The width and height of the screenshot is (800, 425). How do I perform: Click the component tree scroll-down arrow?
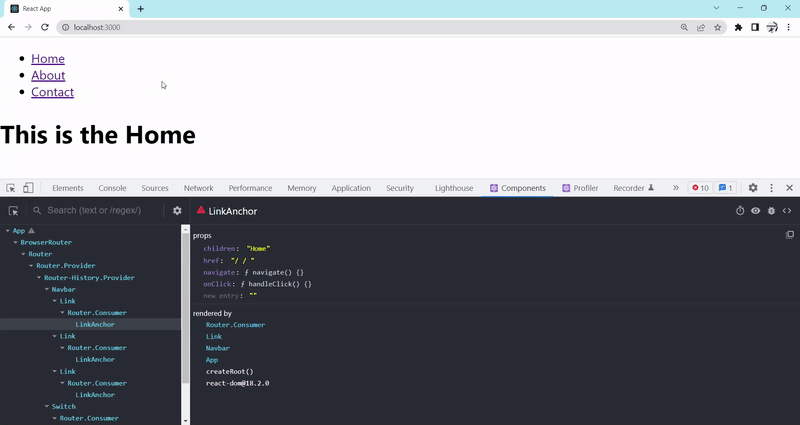[186, 421]
